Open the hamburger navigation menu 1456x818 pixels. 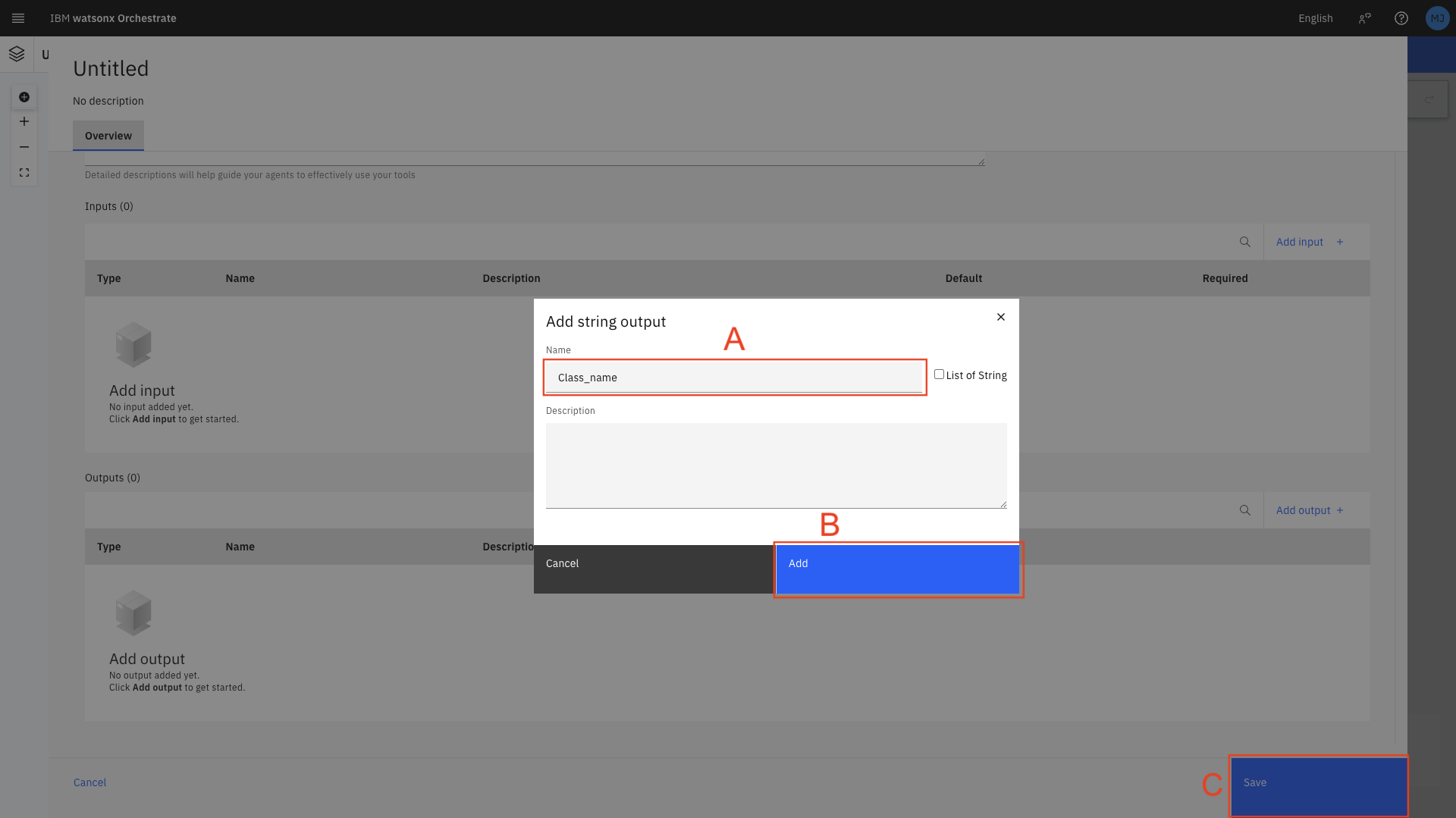tap(18, 18)
